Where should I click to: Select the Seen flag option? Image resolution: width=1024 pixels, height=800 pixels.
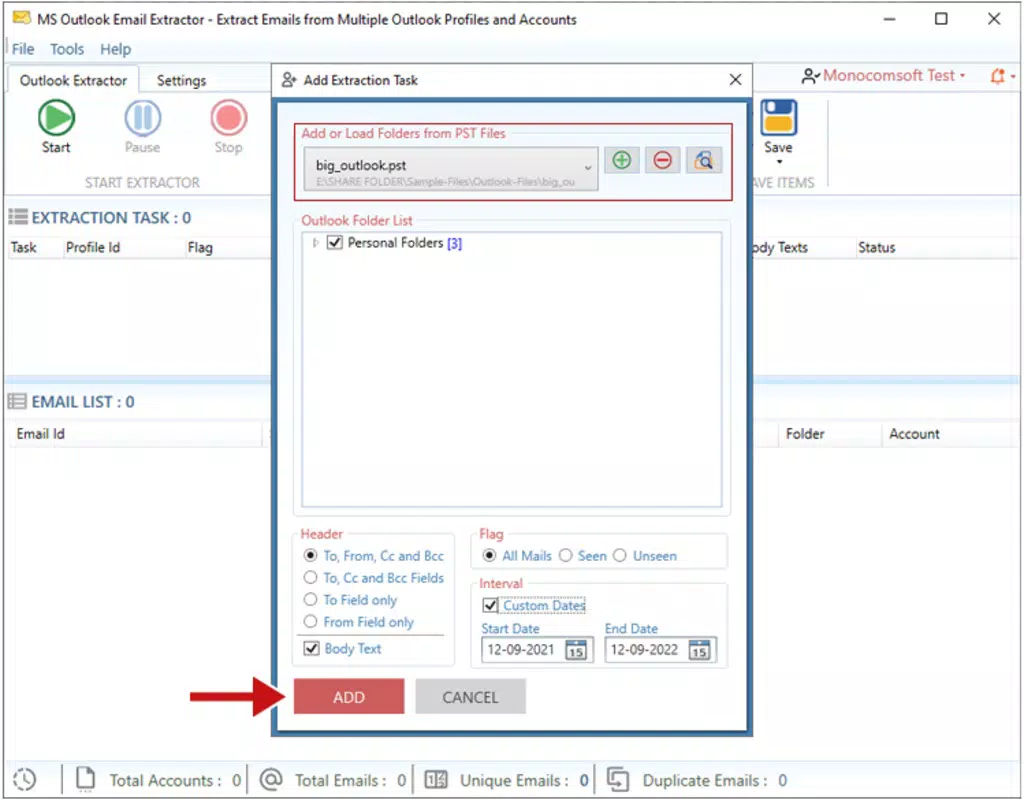tap(566, 556)
